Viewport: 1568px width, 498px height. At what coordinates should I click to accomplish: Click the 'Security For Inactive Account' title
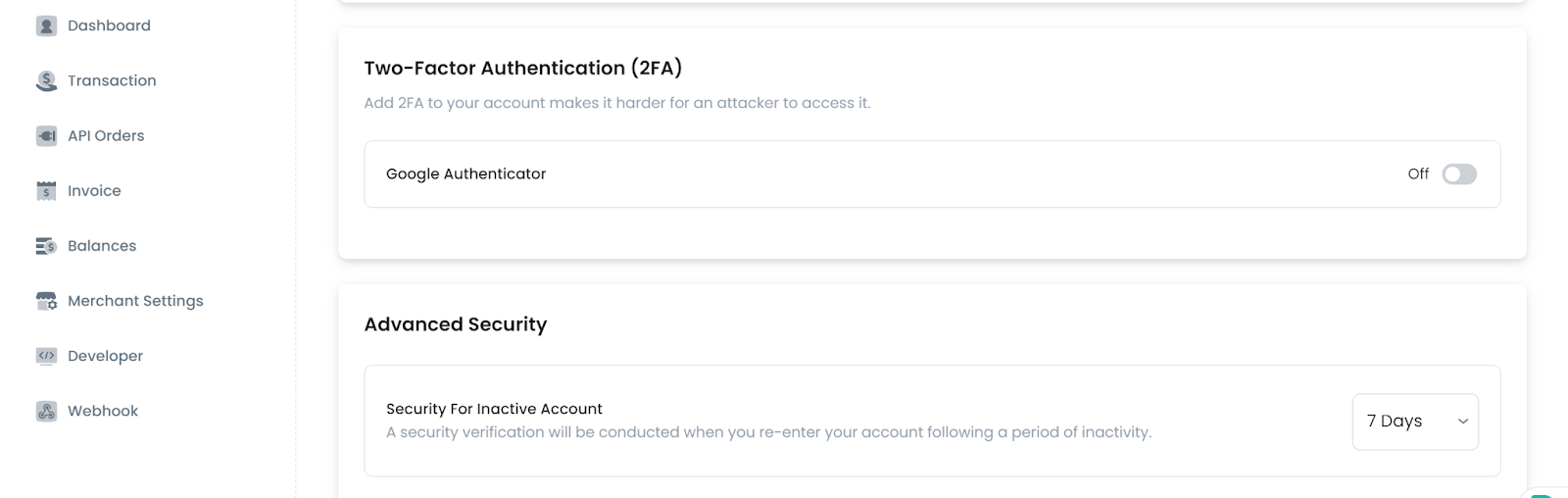[x=494, y=409]
